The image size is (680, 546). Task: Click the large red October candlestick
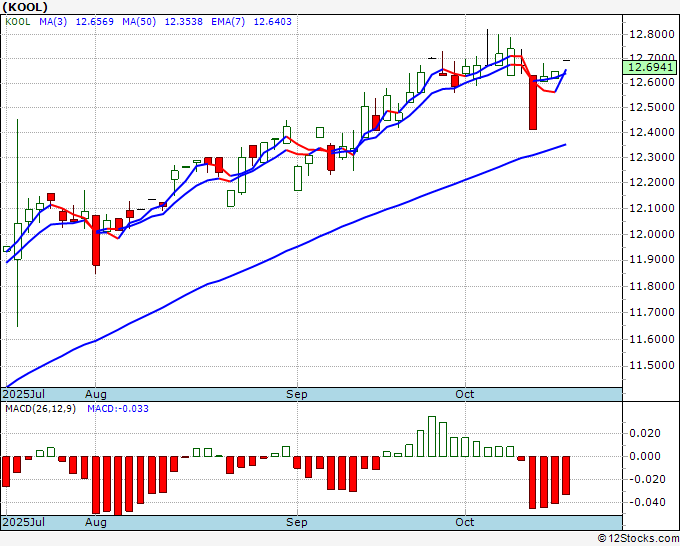tap(533, 102)
